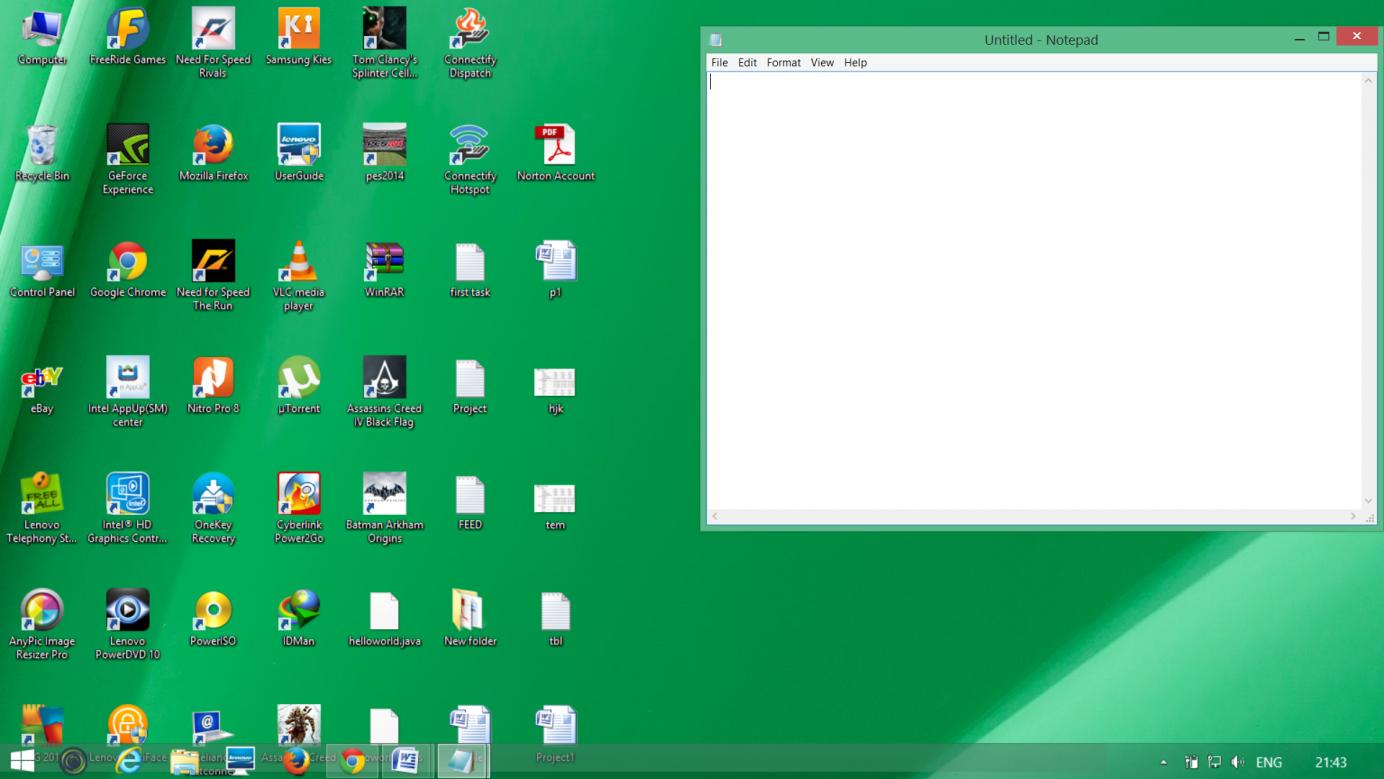Click the horizontal scrollbar right arrow in Notepad
This screenshot has height=779, width=1384.
[x=1353, y=516]
